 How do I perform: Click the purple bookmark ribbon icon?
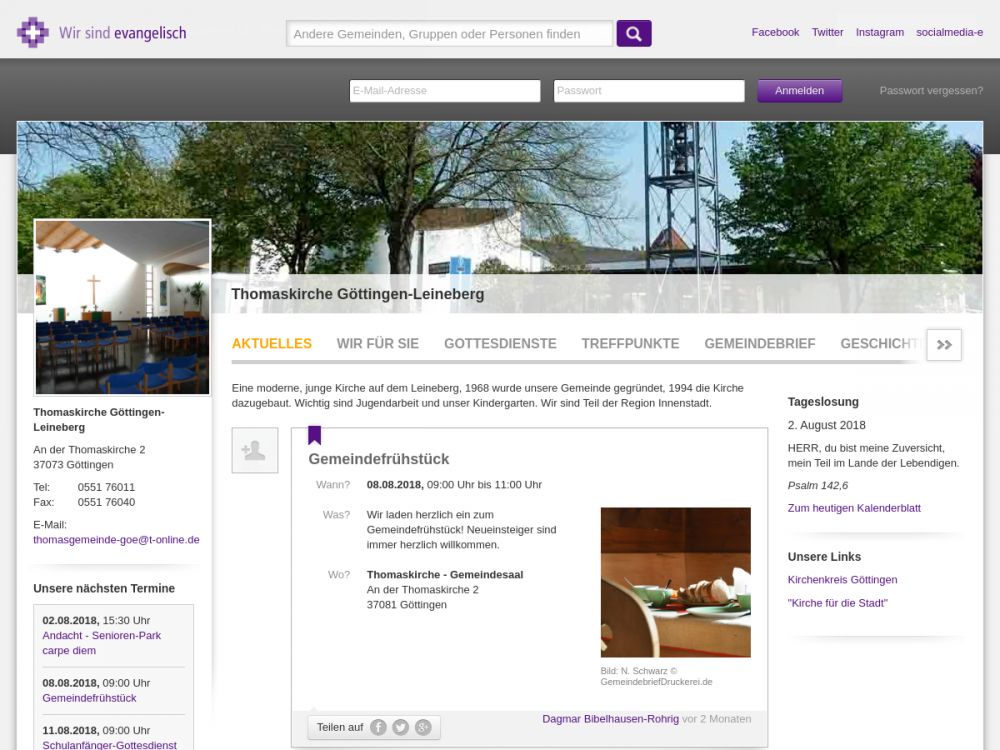pyautogui.click(x=314, y=435)
